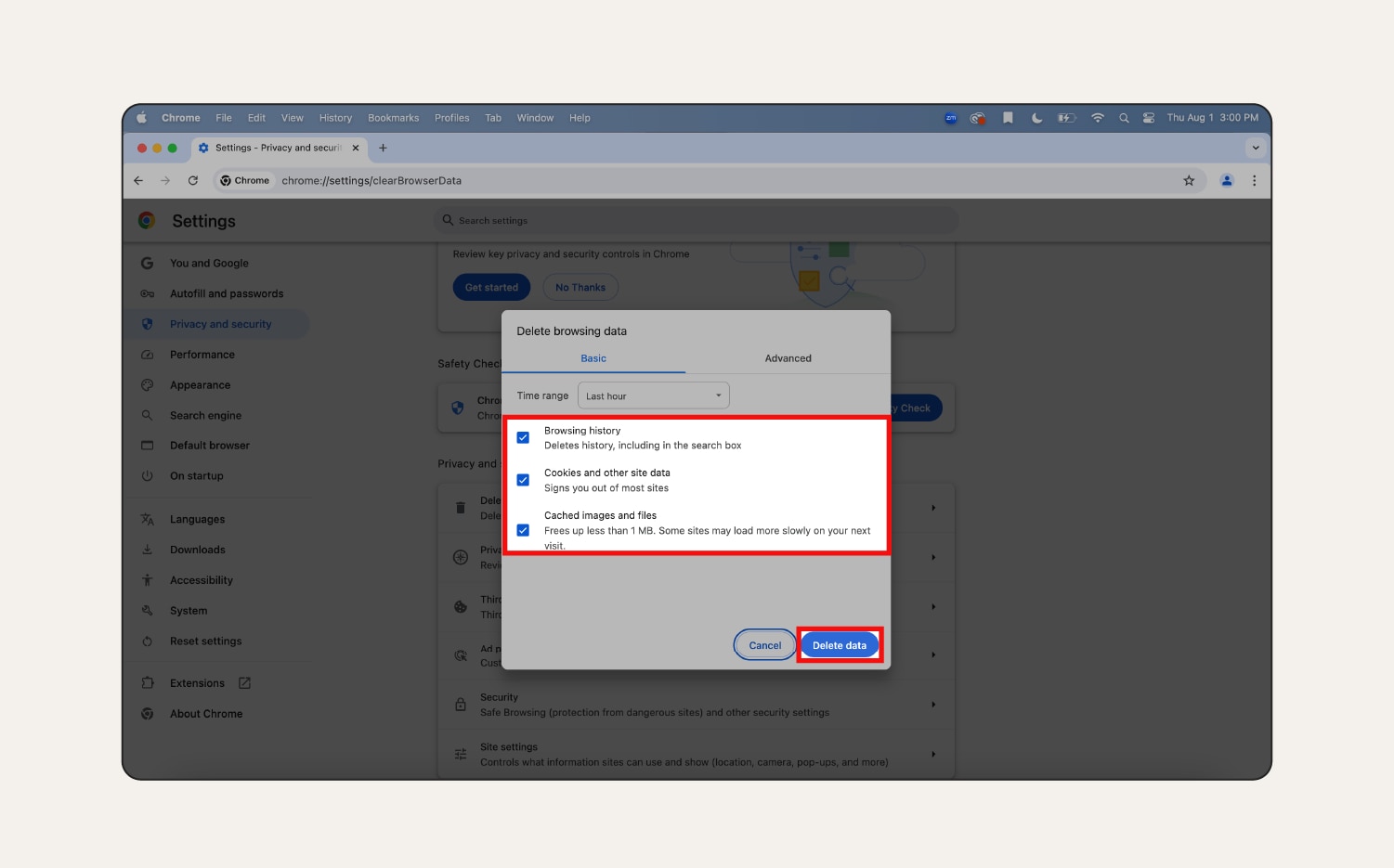1394x868 pixels.
Task: Open Languages settings
Action: [197, 520]
